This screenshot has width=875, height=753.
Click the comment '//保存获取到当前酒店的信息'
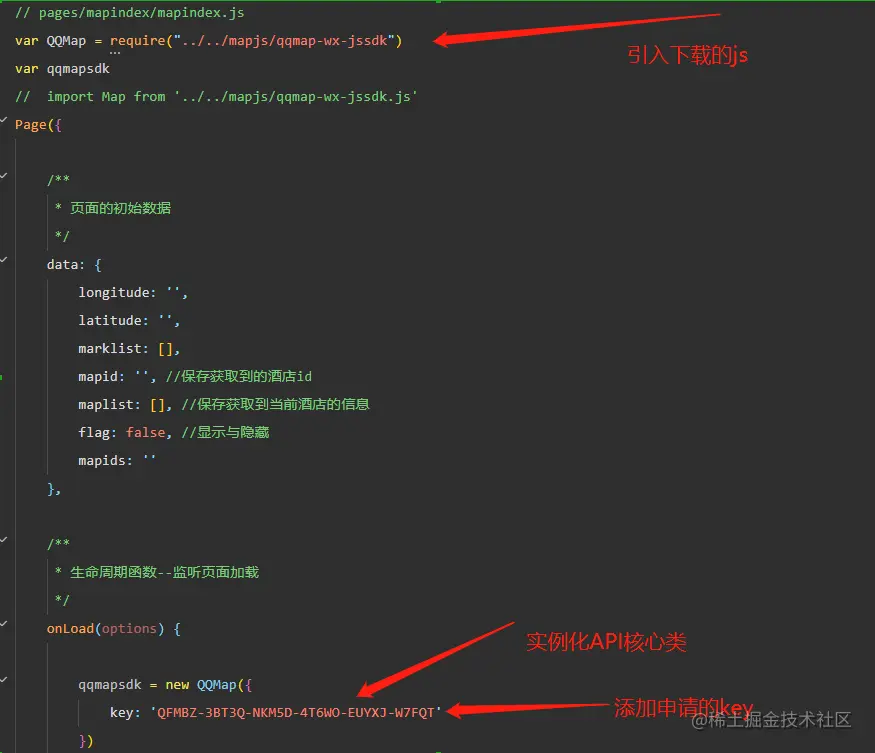pos(276,404)
